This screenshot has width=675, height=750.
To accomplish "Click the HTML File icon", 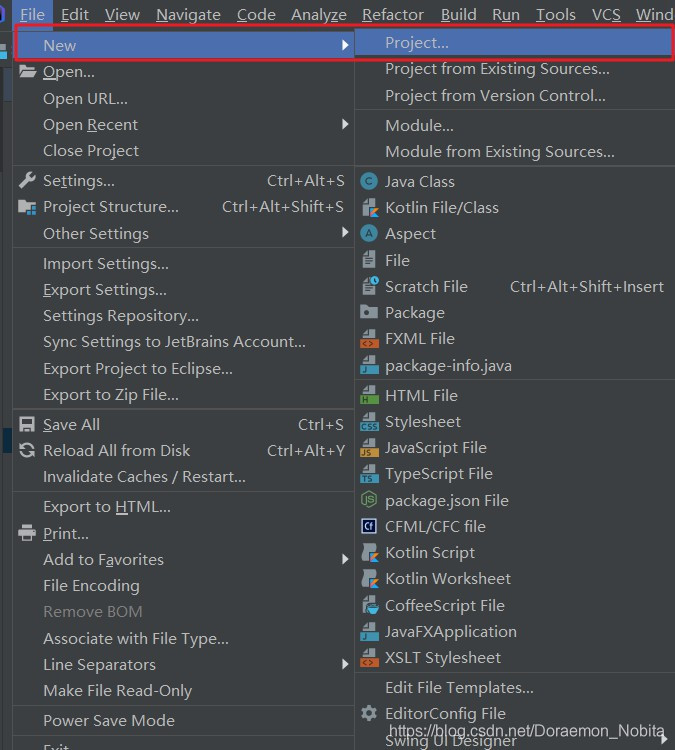I will tap(369, 396).
